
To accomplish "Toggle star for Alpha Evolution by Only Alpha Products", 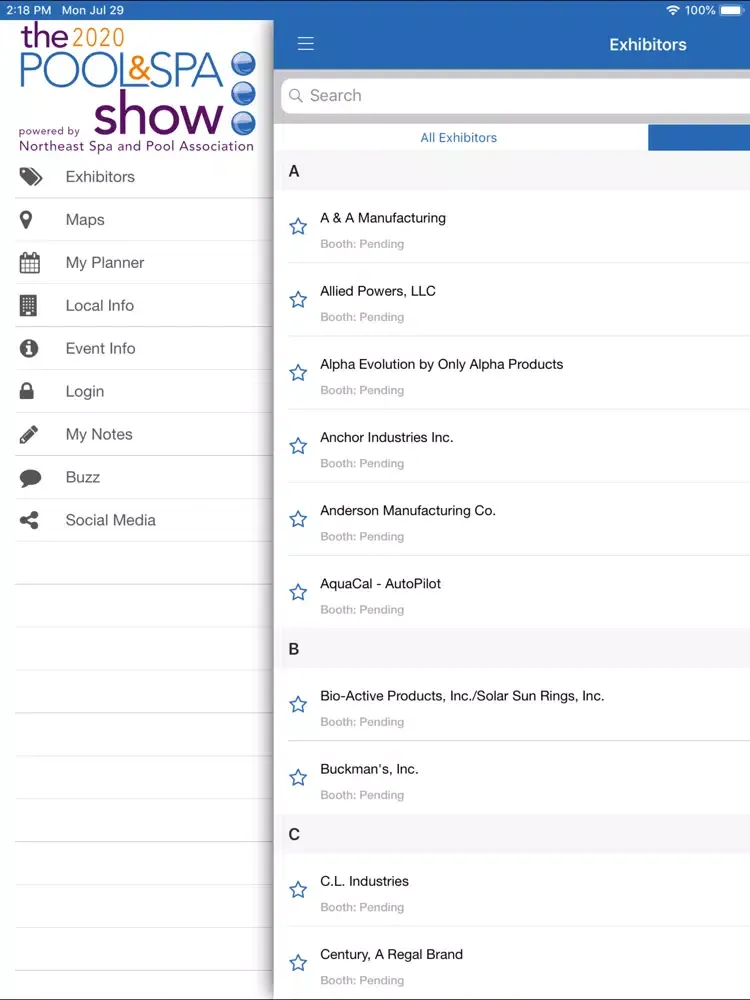I will [x=298, y=373].
